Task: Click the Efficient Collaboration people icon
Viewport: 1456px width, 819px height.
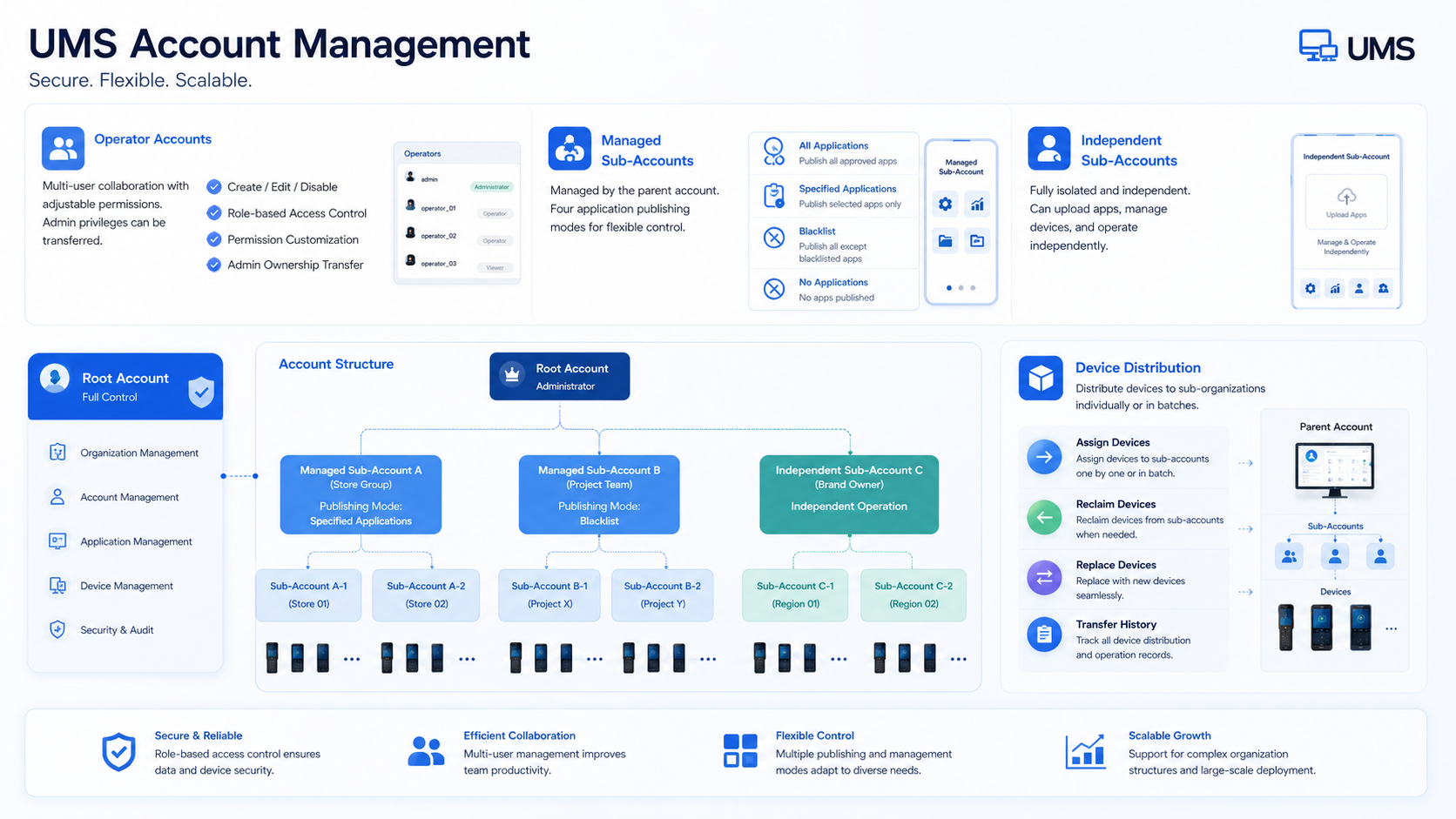Action: [426, 751]
